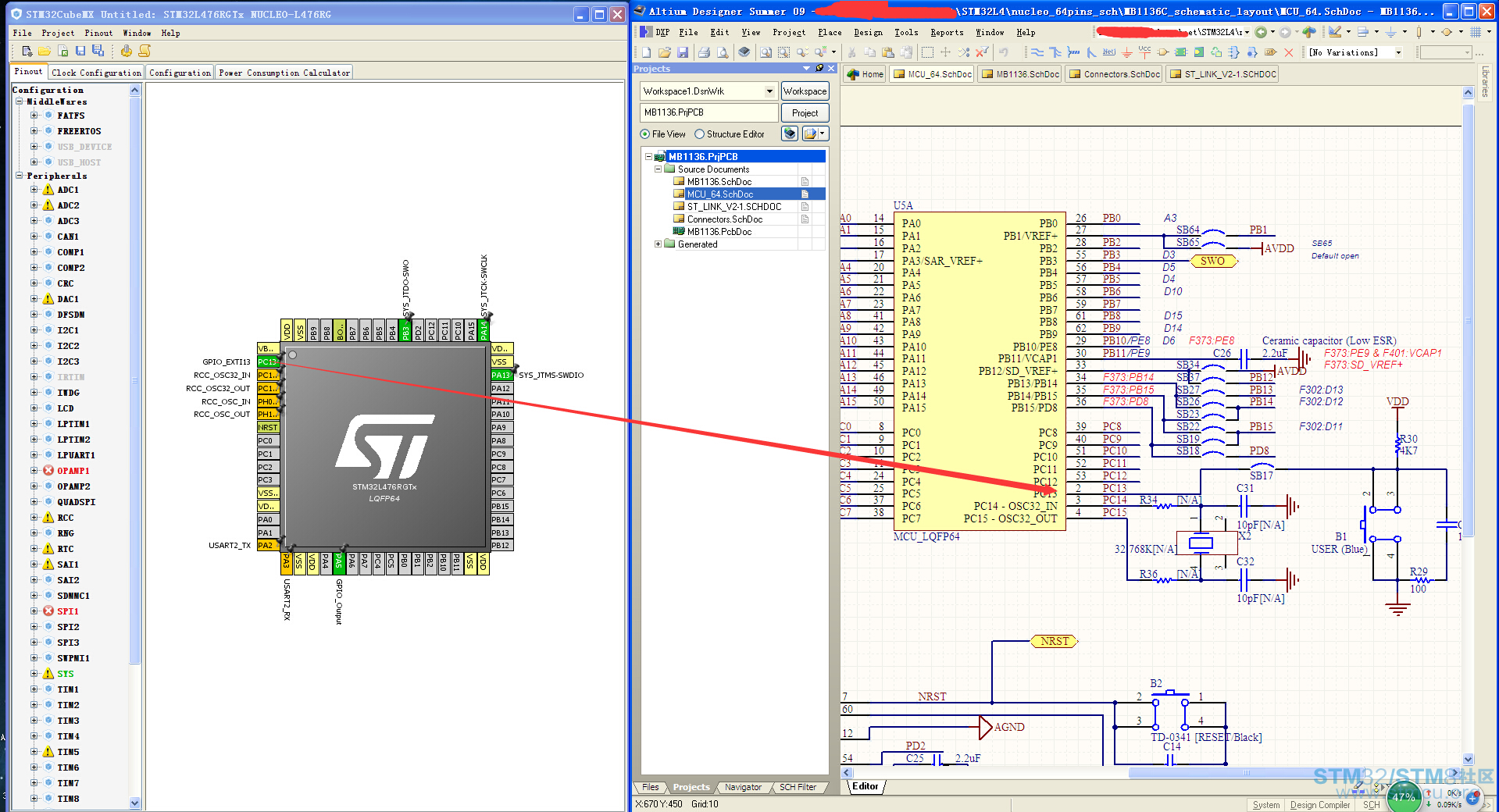The image size is (1499, 812).
Task: Select MB1136.PcbDoc in project tree
Action: click(719, 232)
